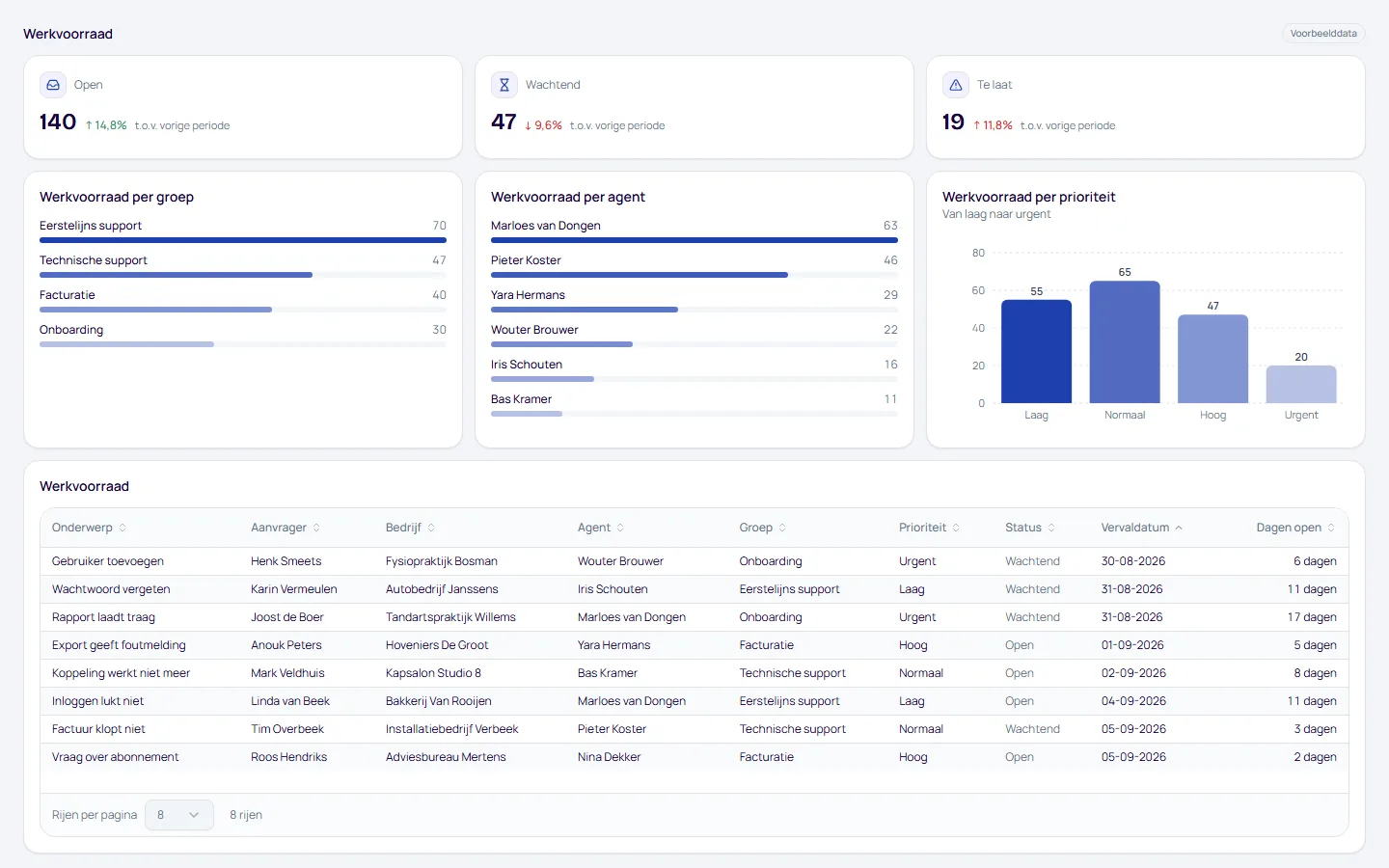Click the Wachtend hourglass icon
1389x868 pixels.
tap(504, 85)
